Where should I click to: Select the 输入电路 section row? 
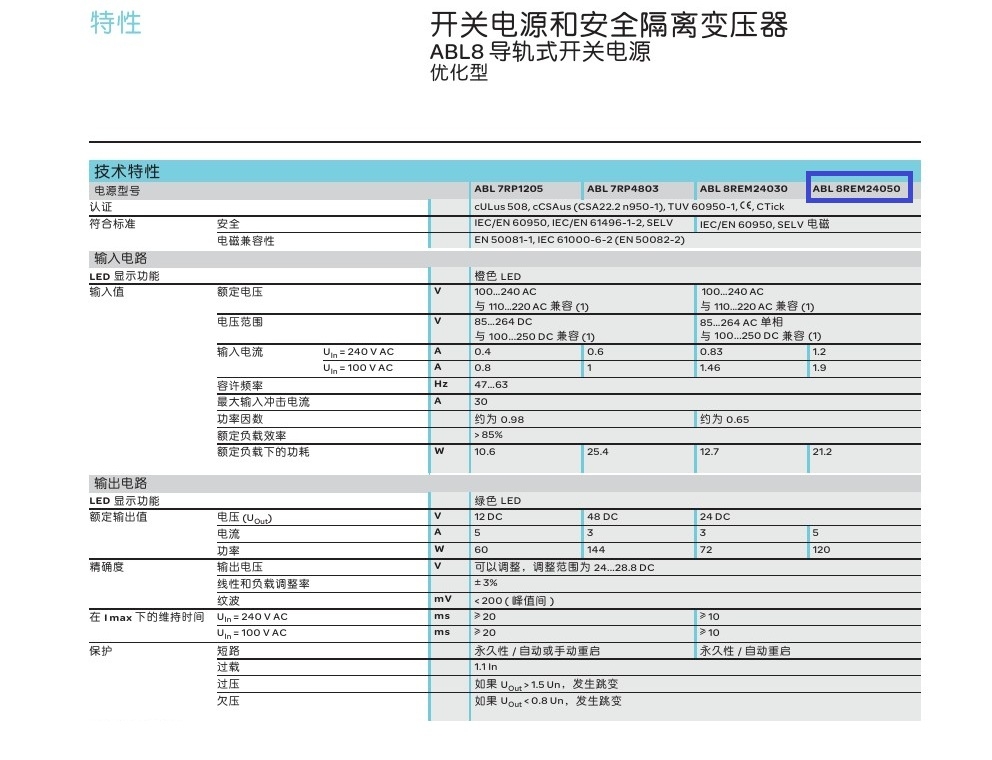504,258
